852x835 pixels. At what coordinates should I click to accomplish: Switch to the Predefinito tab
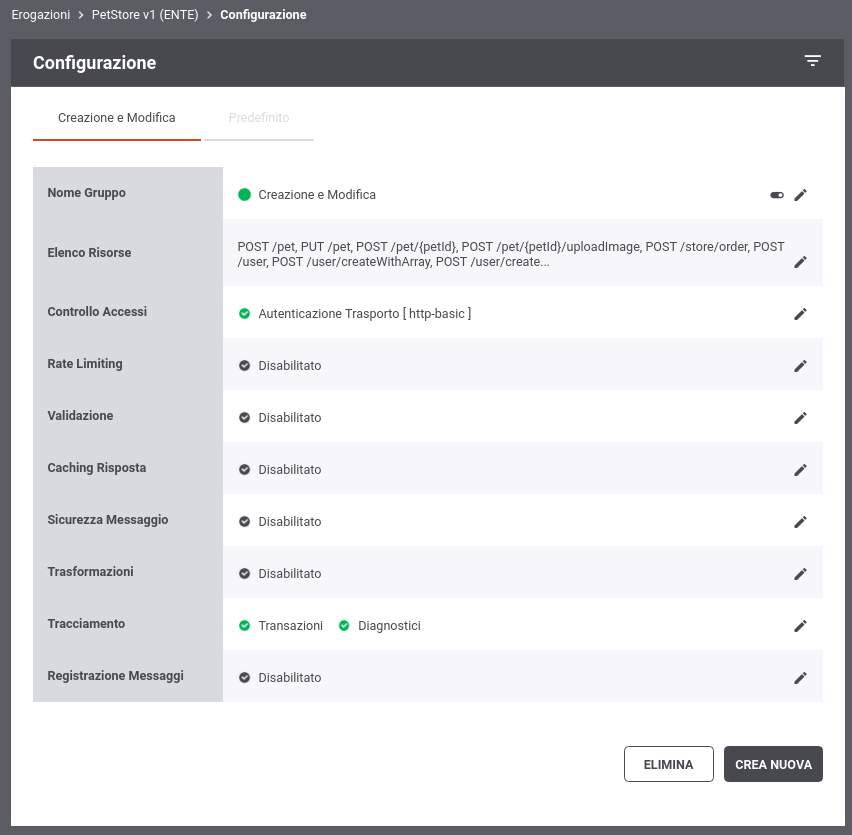click(259, 118)
